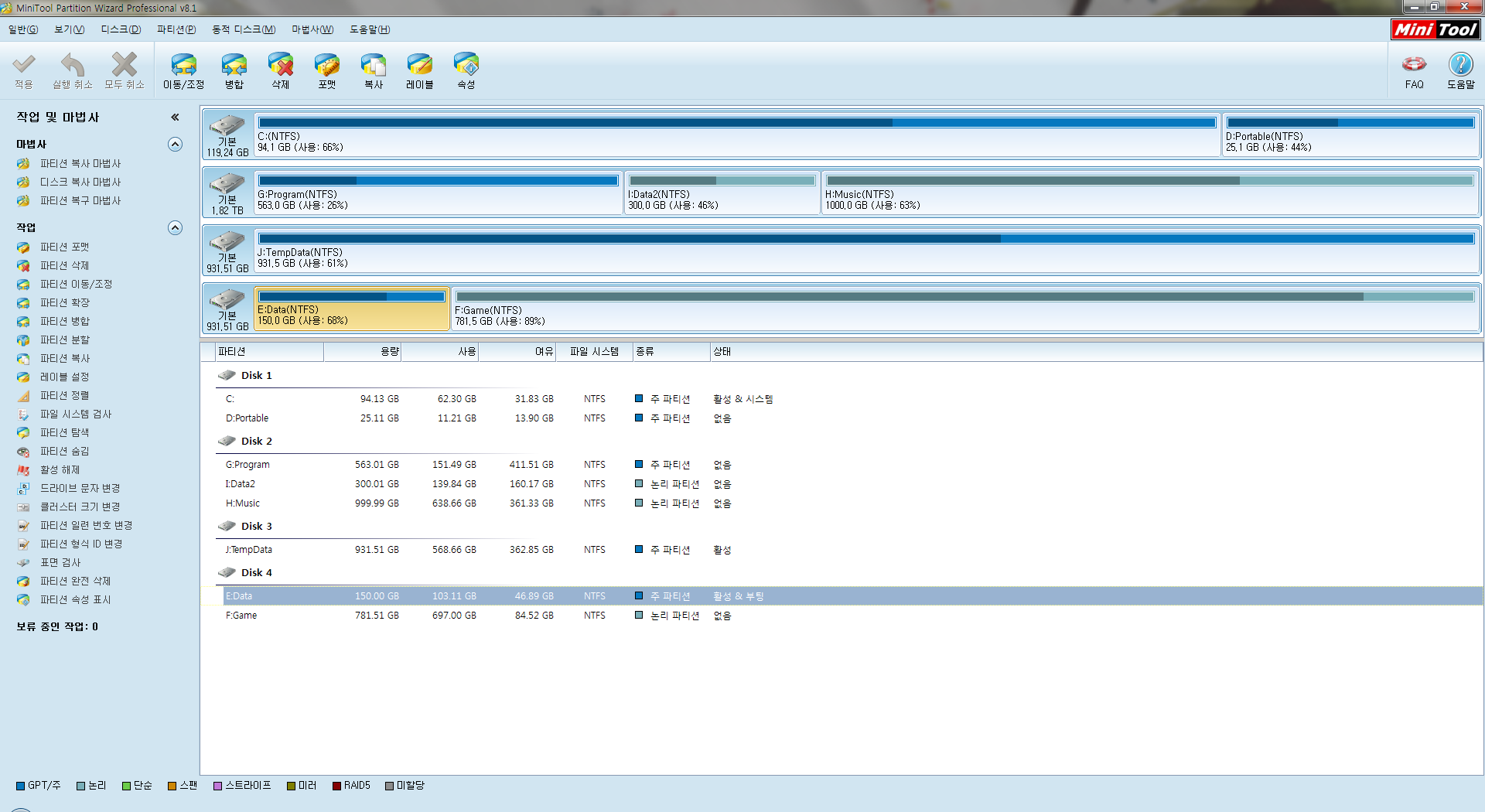This screenshot has height=812, width=1485.
Task: Choose 파티션 확장 in the task list
Action: (x=65, y=303)
